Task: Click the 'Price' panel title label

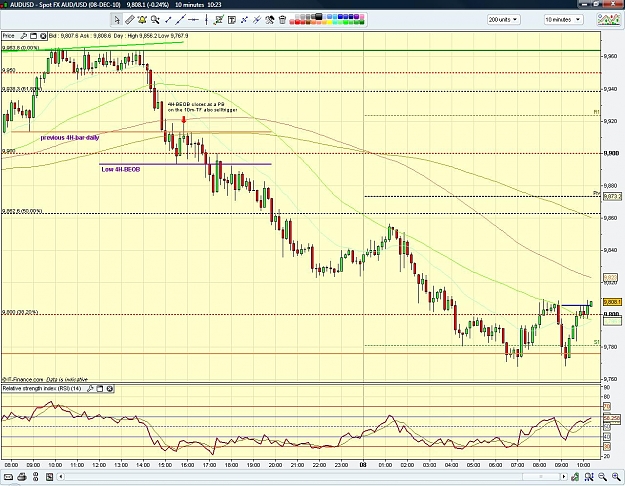Action: pos(8,36)
